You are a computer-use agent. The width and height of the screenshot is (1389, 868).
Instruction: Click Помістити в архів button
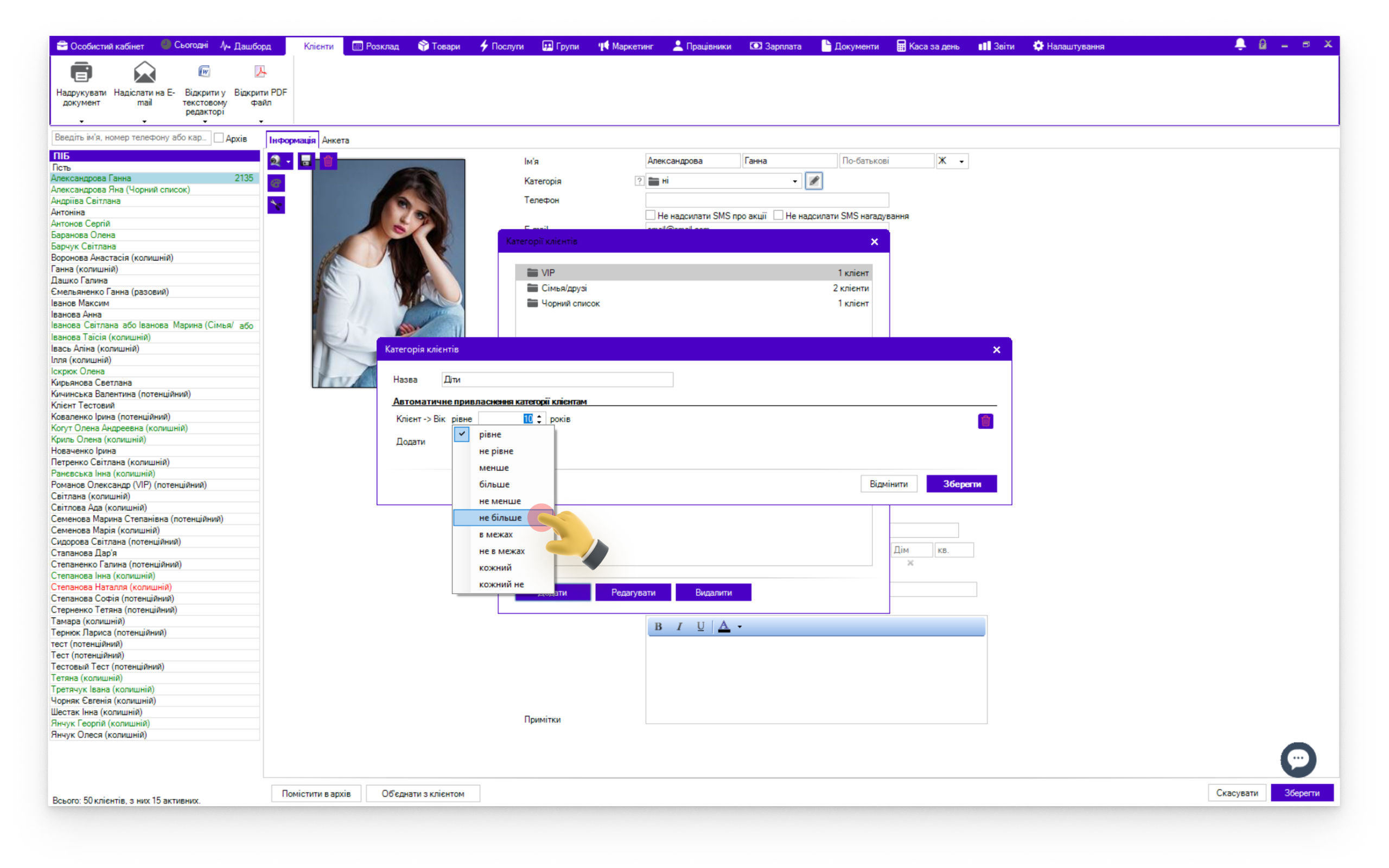(x=316, y=793)
